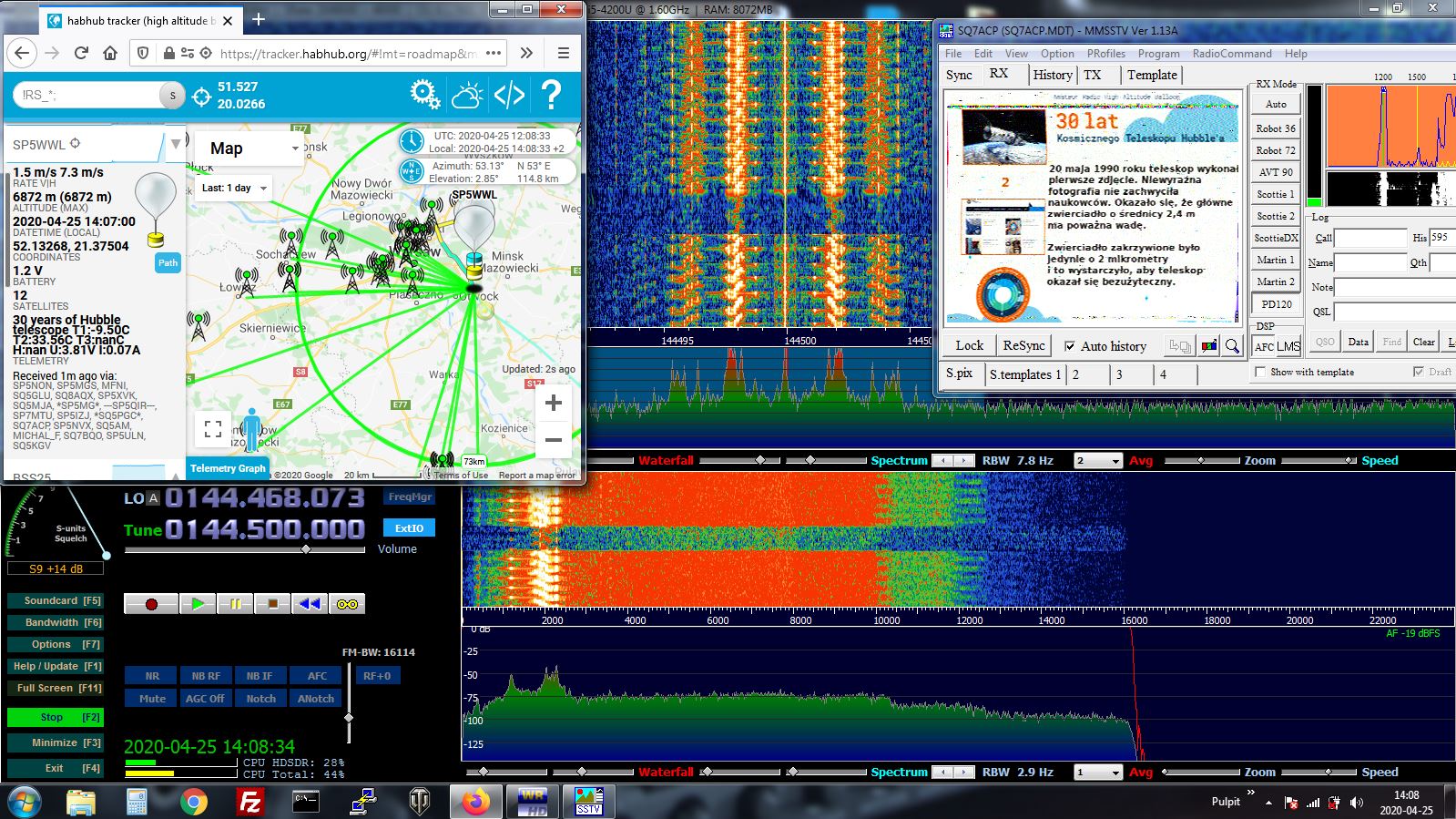This screenshot has width=1456, height=819.
Task: Open the help question mark icon
Action: coord(551,95)
